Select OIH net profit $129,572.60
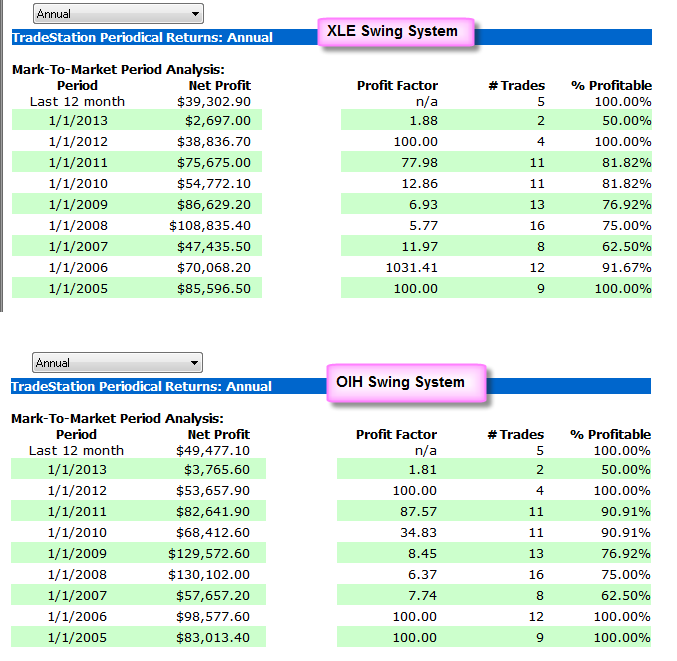 point(209,554)
